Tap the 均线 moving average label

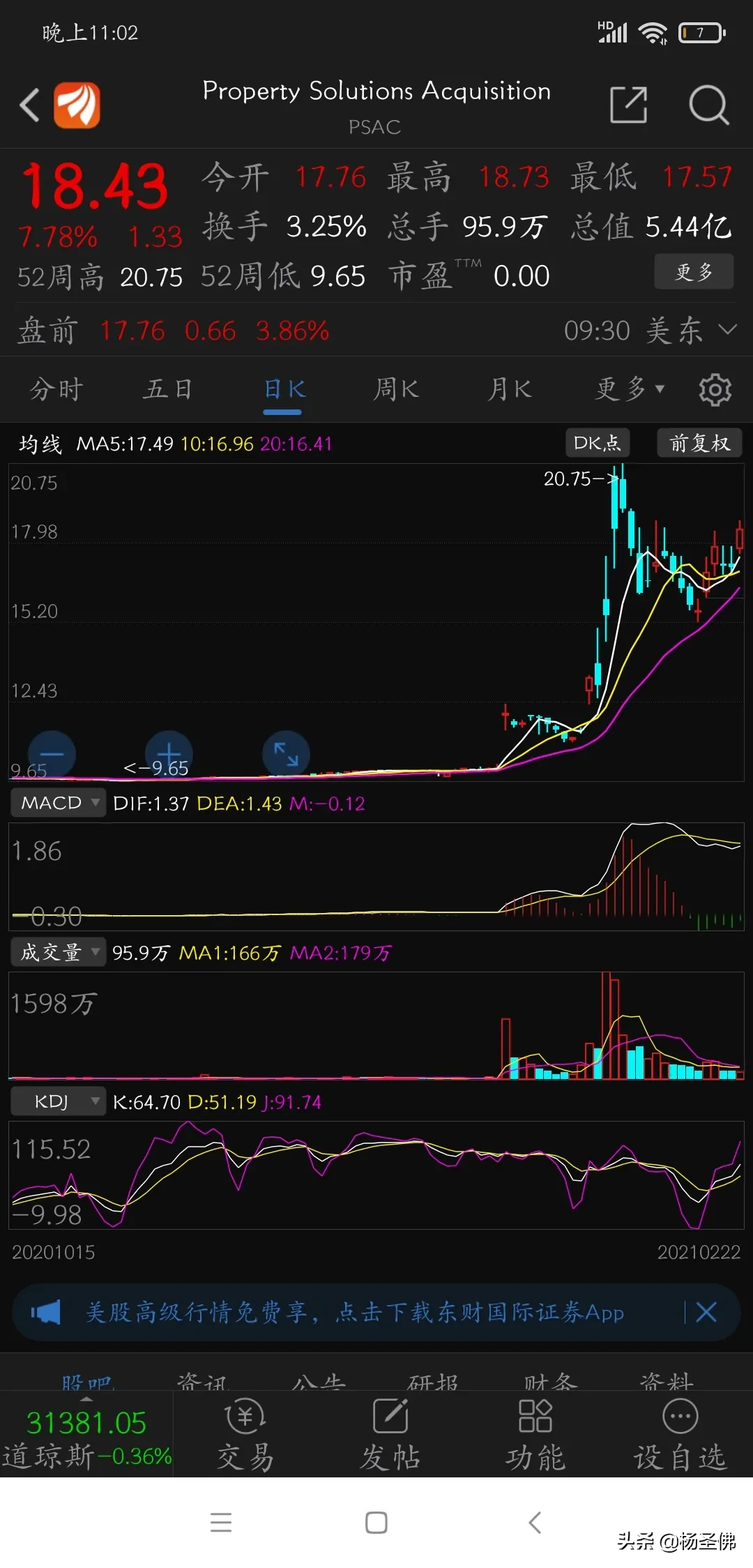(40, 444)
